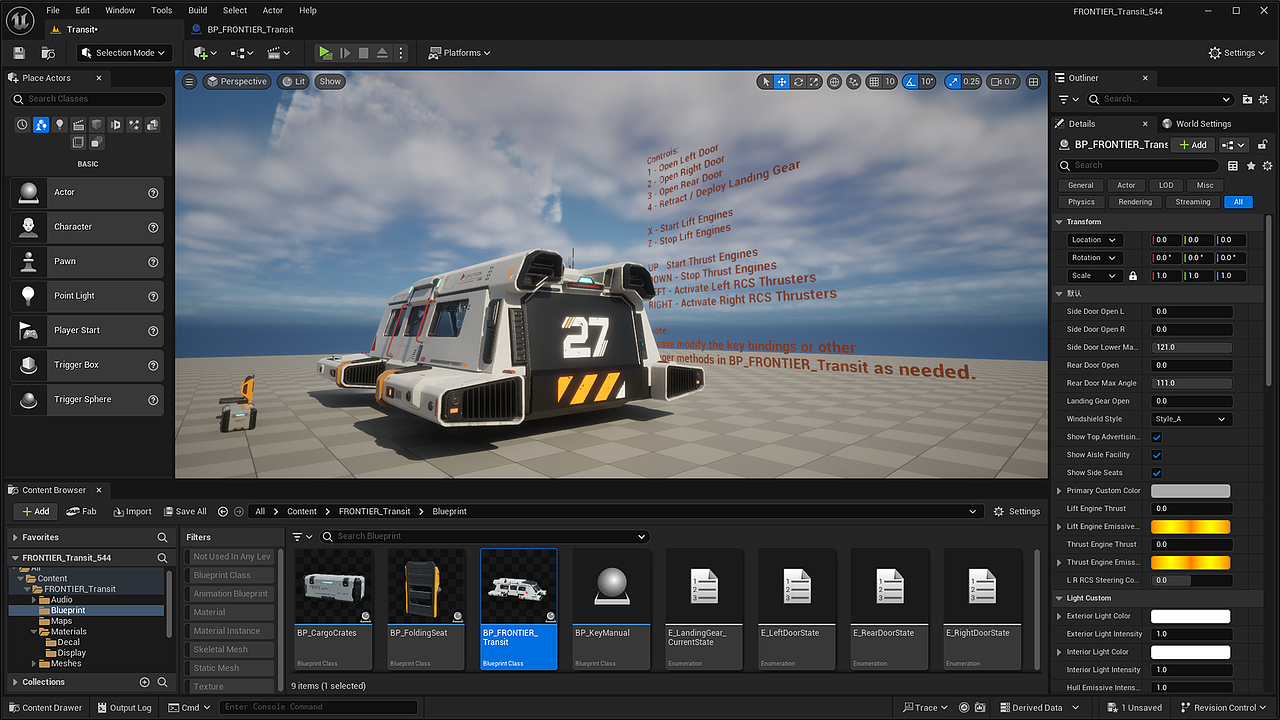Click Save All in Content Browser

(185, 511)
